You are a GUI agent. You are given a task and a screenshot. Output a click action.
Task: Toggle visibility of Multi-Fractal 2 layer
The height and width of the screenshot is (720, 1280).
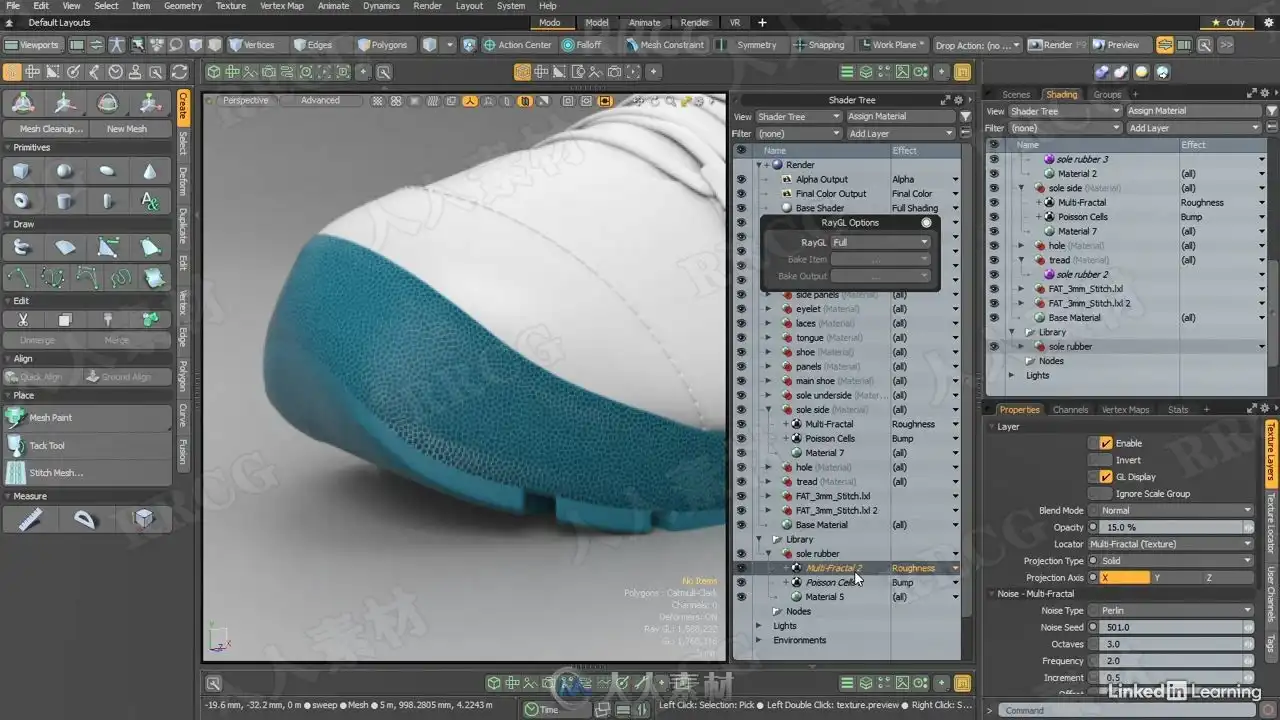[x=741, y=568]
